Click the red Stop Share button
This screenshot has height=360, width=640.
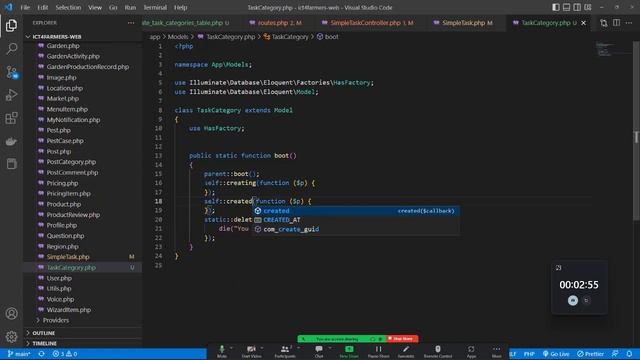402,339
